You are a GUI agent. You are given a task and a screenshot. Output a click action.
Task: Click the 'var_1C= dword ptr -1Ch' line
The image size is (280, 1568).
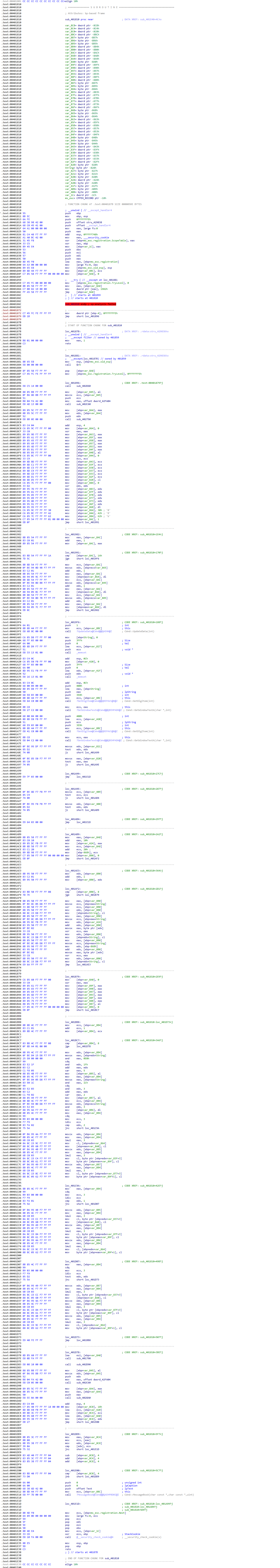coord(81,195)
